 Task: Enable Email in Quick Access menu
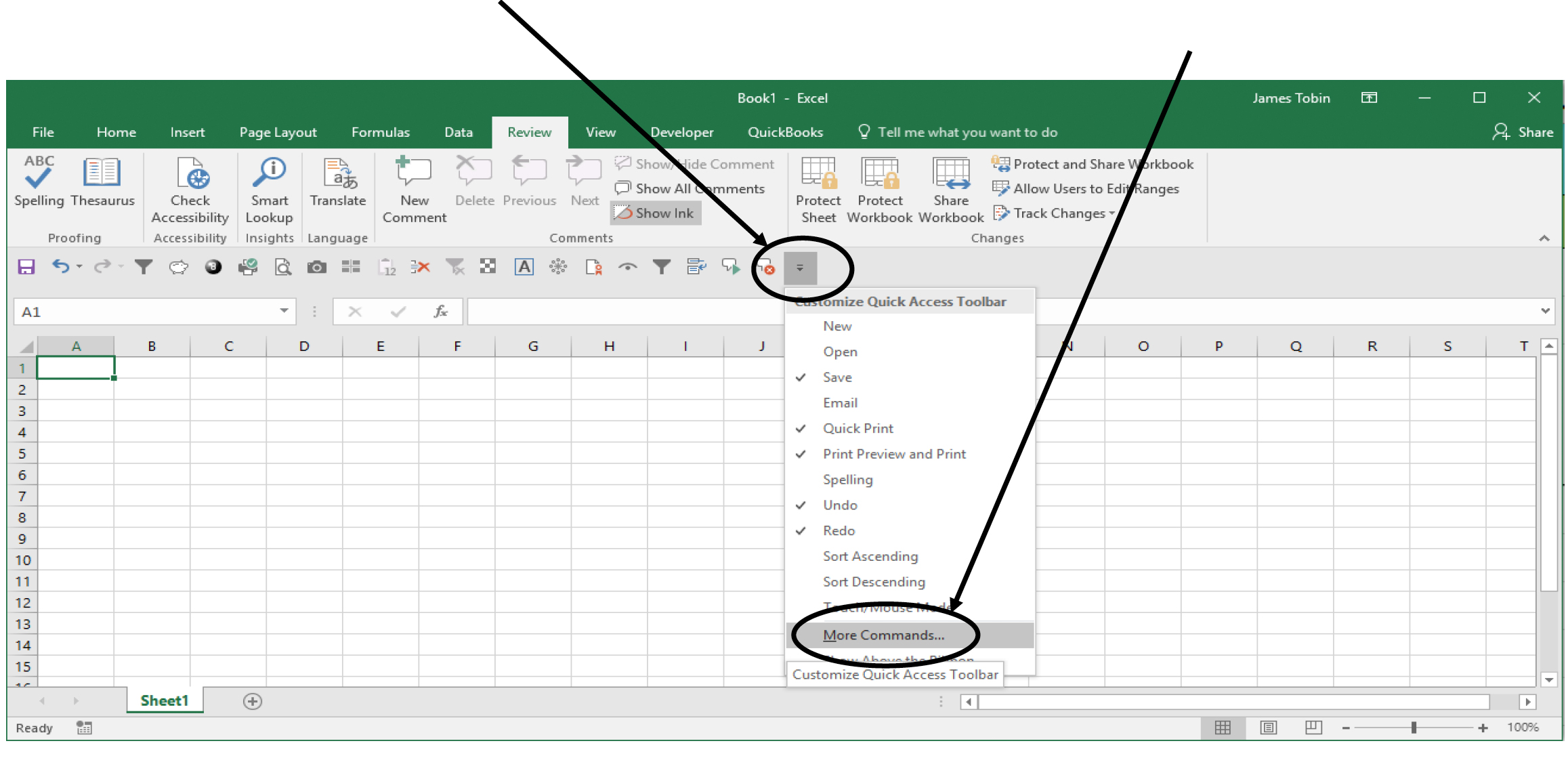click(x=910, y=403)
